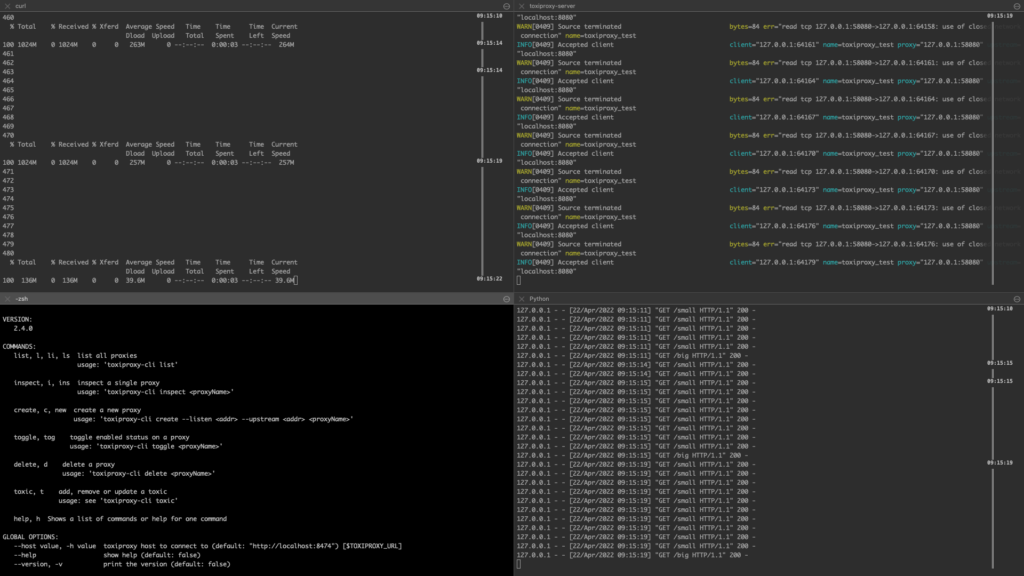
Task: Open the toxiproxy-server pane's circular menu icon
Action: tap(1017, 6)
